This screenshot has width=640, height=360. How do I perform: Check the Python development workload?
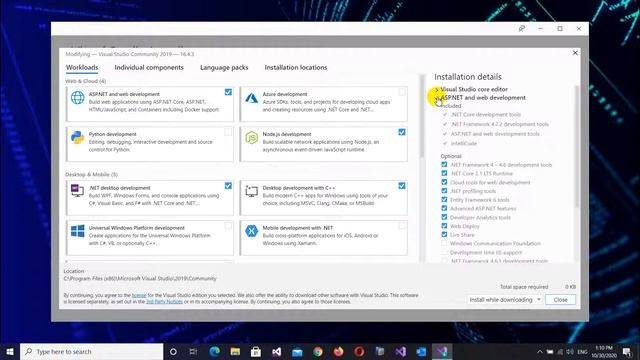(228, 132)
